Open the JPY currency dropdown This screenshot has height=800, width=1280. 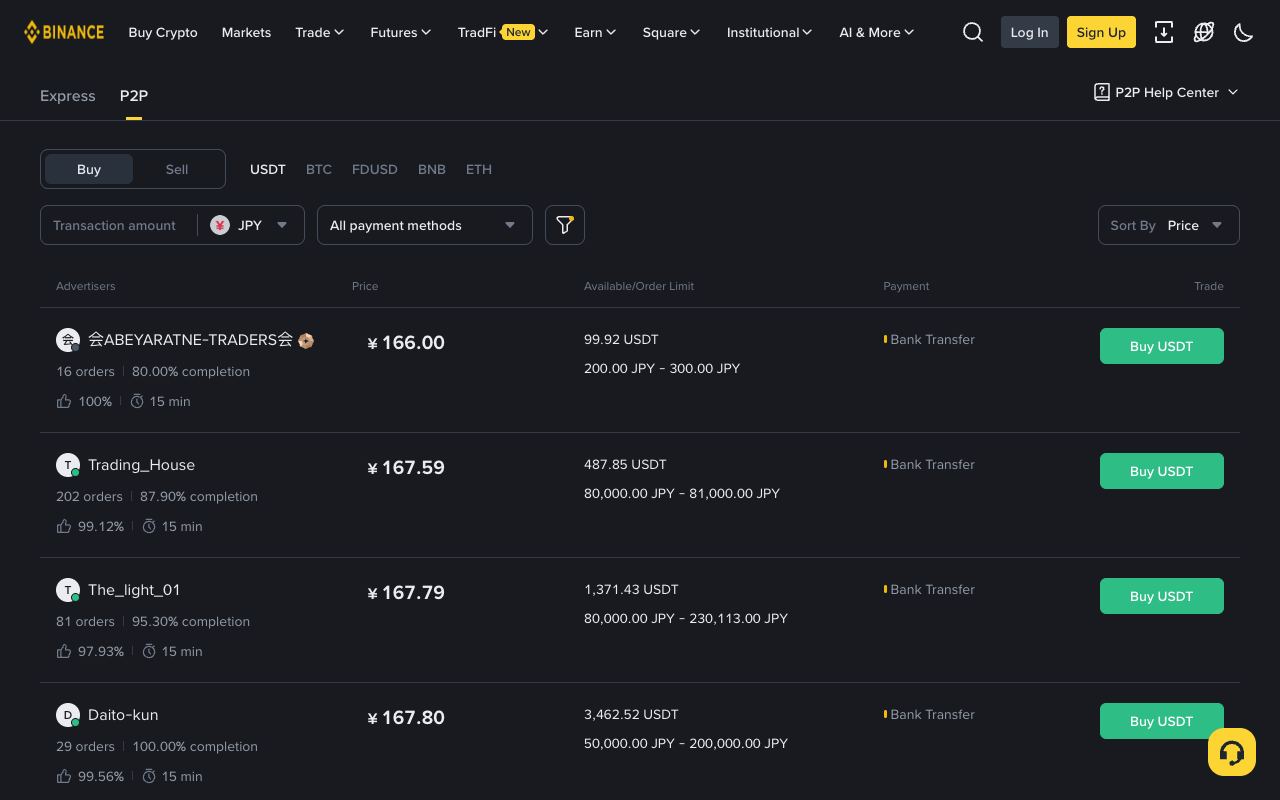pos(250,225)
